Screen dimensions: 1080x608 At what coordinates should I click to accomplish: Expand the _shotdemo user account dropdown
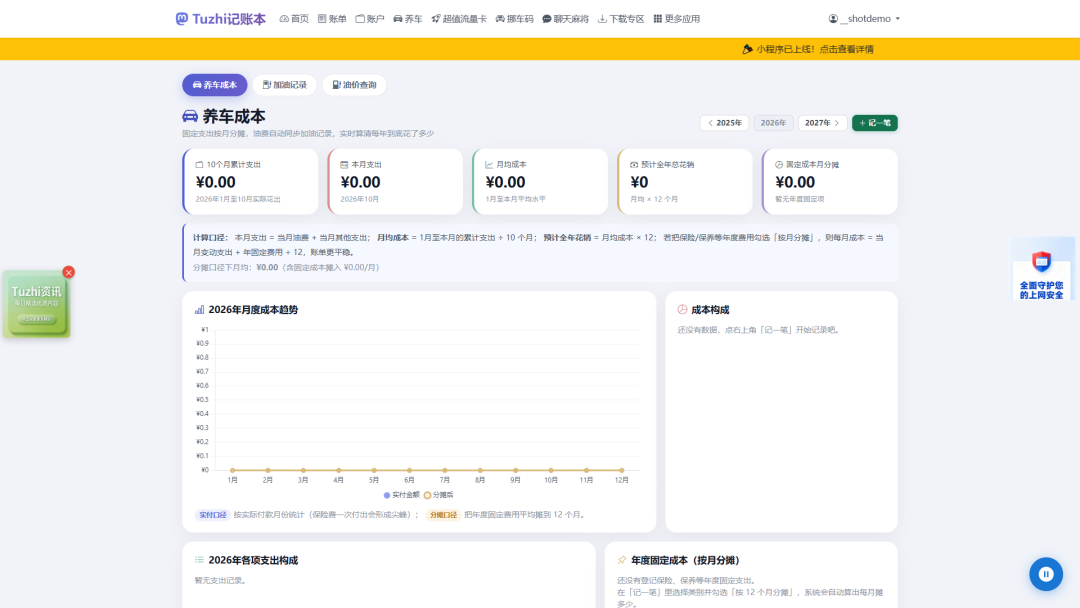864,19
